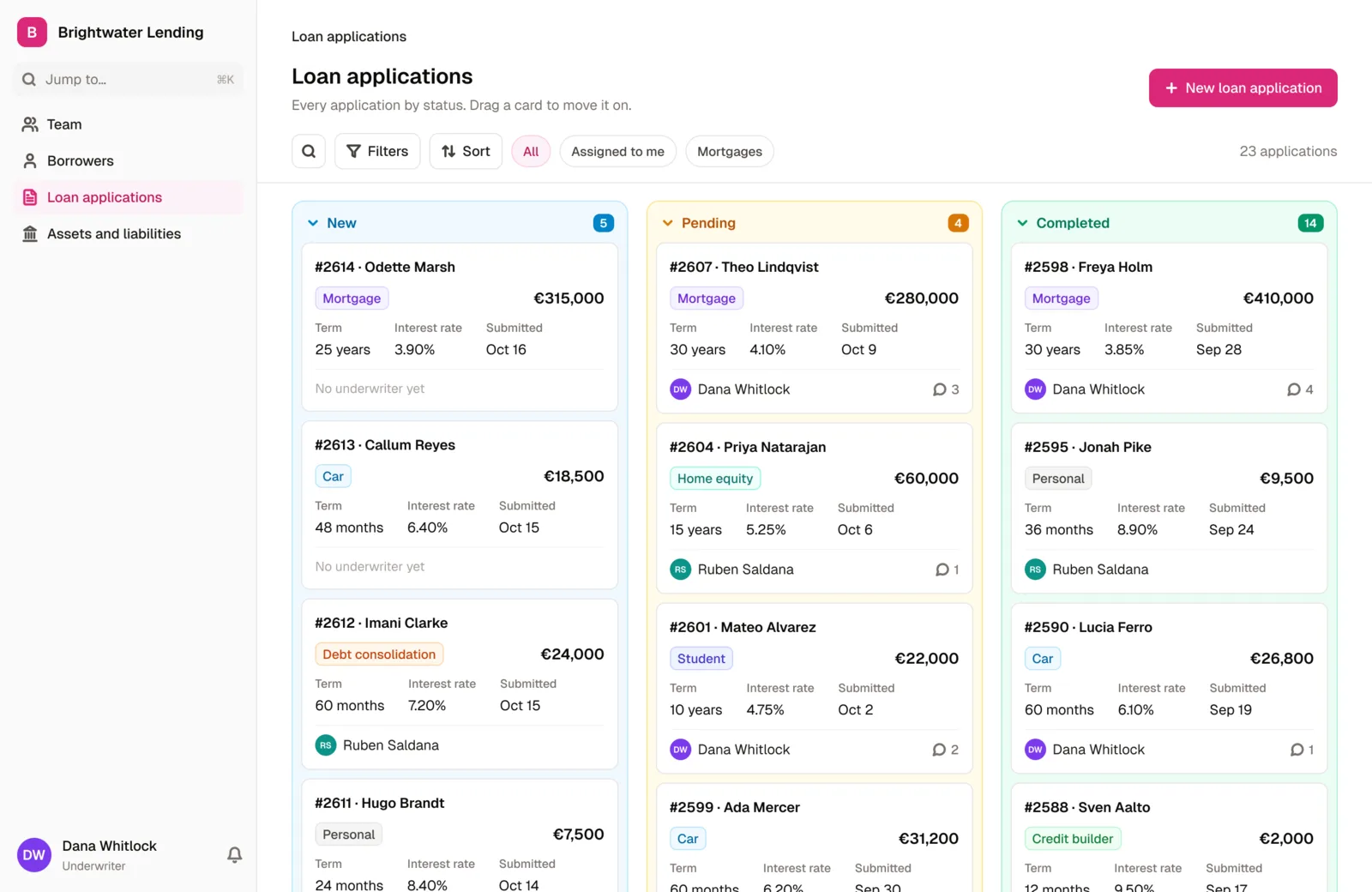Select the All filter chip
This screenshot has width=1372, height=892.
[531, 152]
